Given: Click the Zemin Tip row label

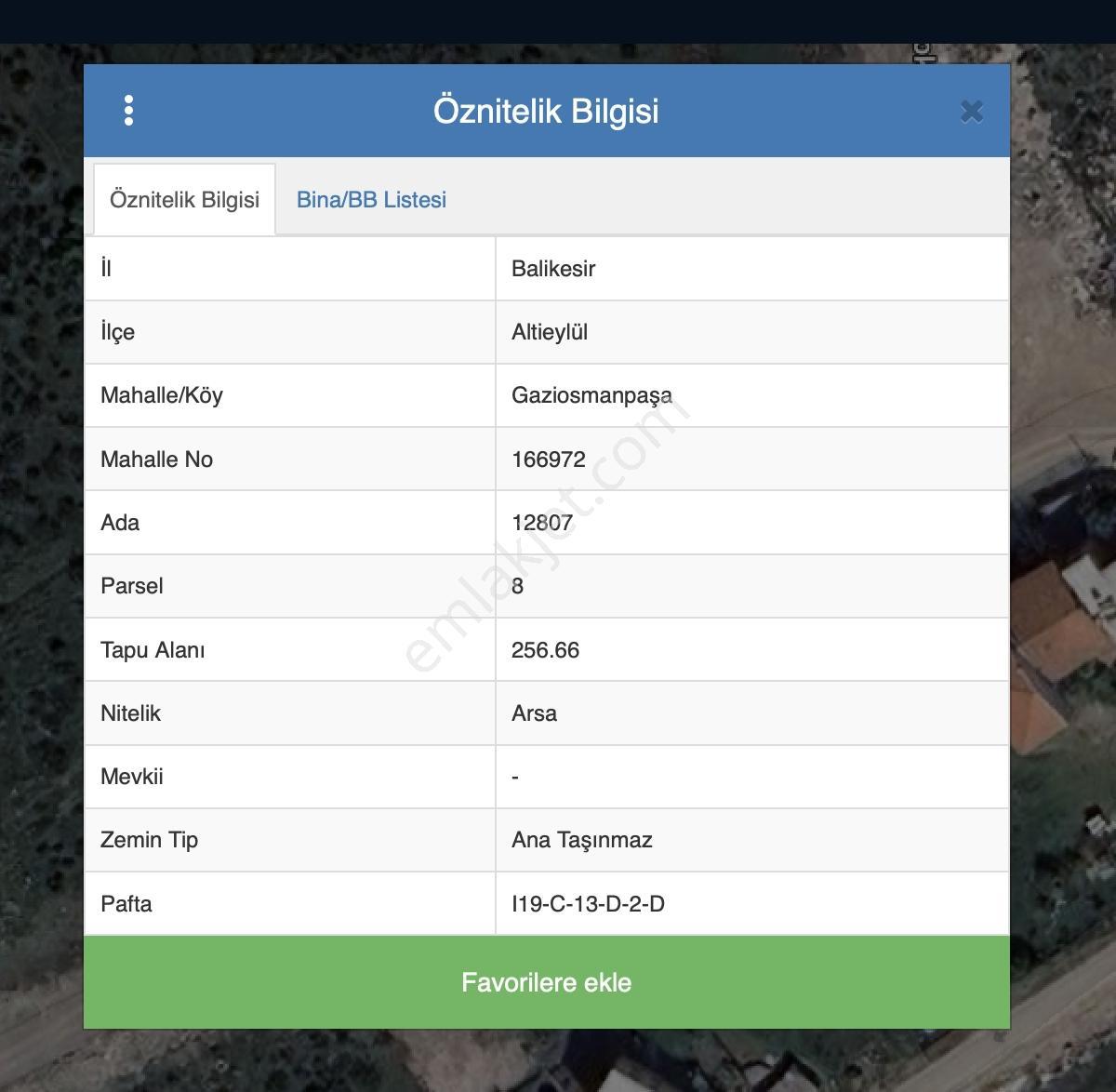Looking at the screenshot, I should click(149, 840).
